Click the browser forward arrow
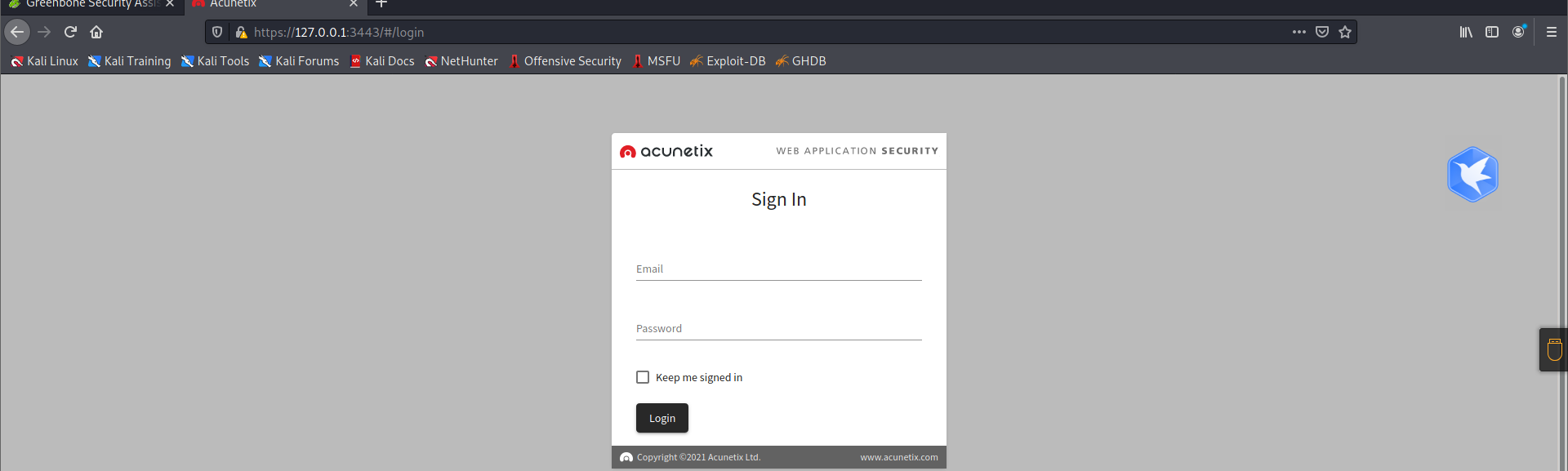 (x=44, y=32)
